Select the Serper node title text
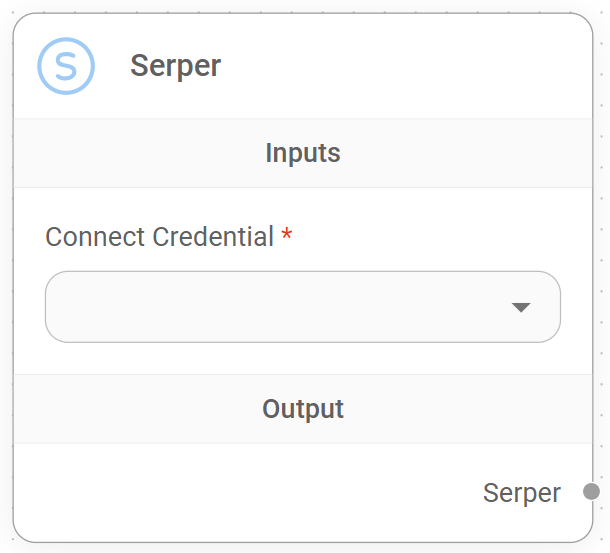610x553 pixels. (175, 66)
